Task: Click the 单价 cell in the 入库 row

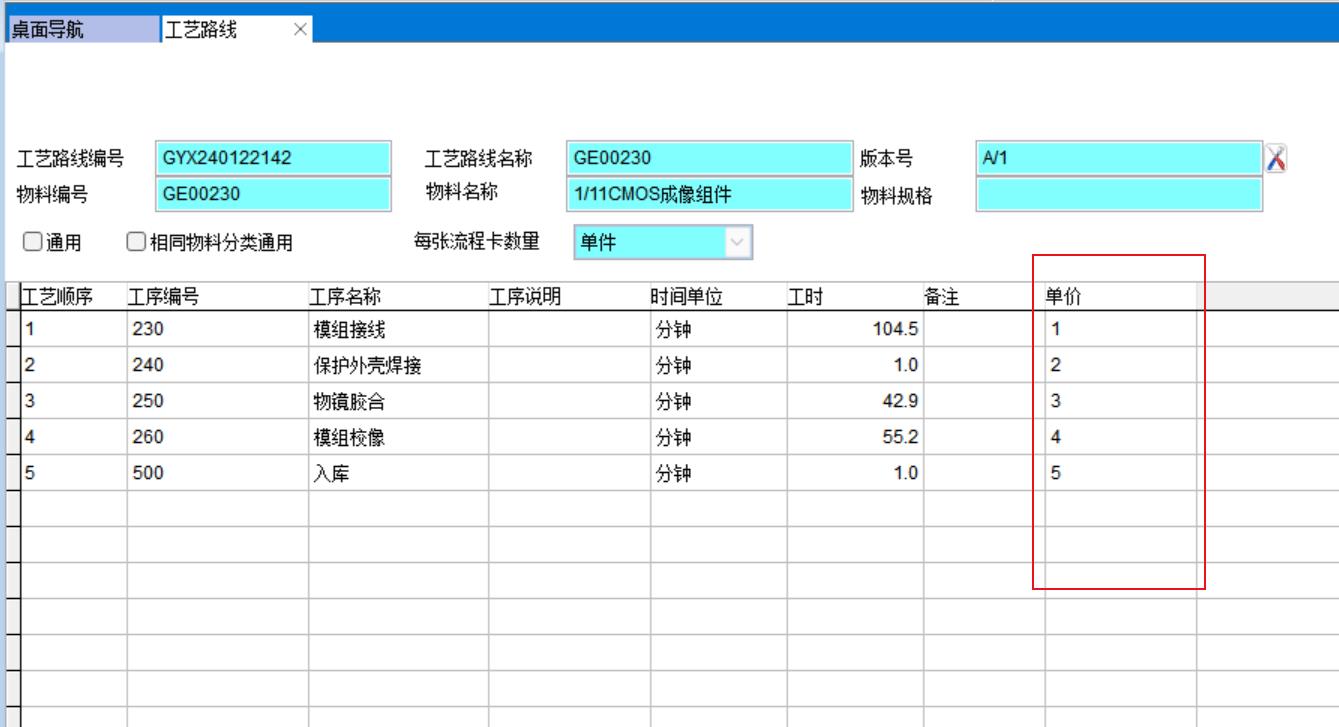Action: [1119, 474]
